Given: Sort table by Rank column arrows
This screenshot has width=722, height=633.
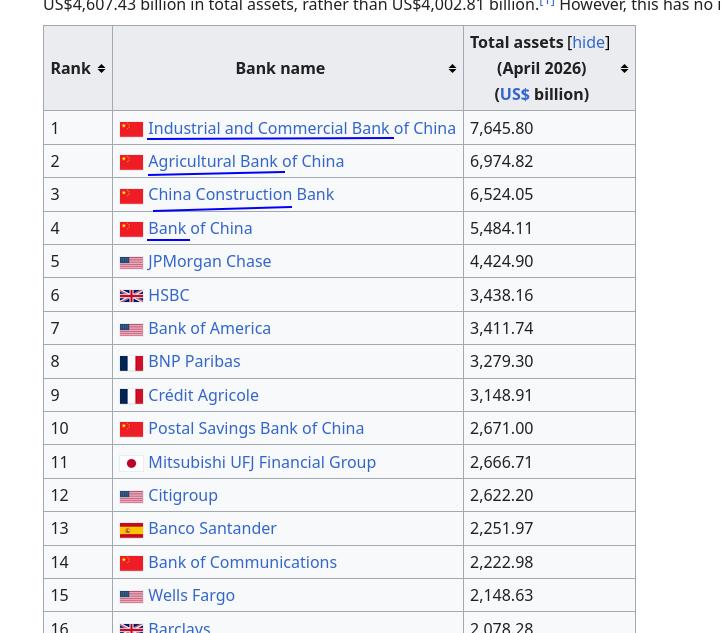Looking at the screenshot, I should [101, 69].
